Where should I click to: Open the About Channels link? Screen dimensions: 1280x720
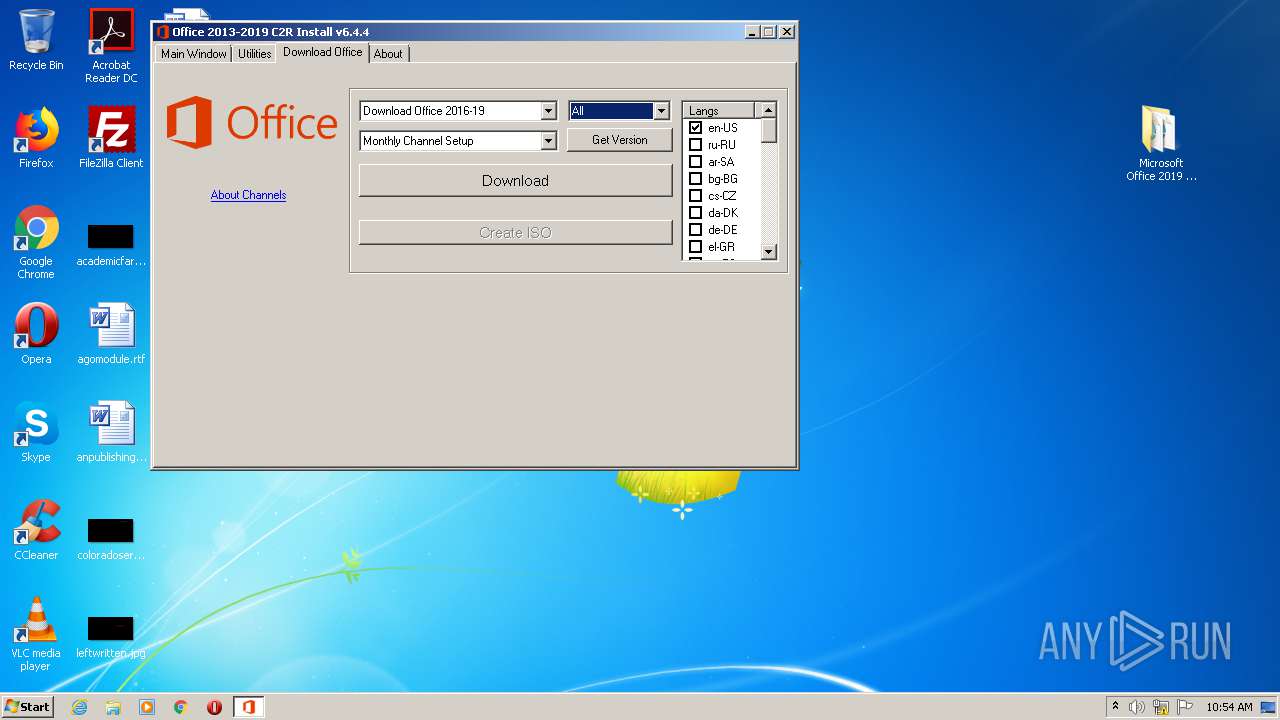point(248,195)
